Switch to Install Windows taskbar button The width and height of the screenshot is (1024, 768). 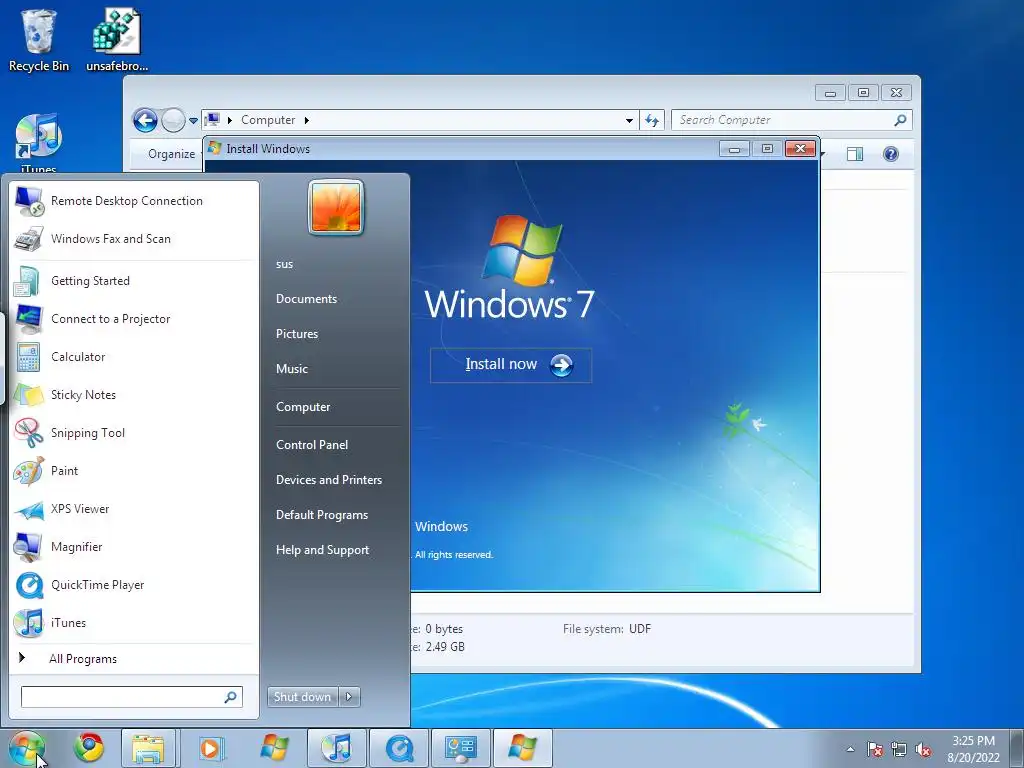coord(522,748)
